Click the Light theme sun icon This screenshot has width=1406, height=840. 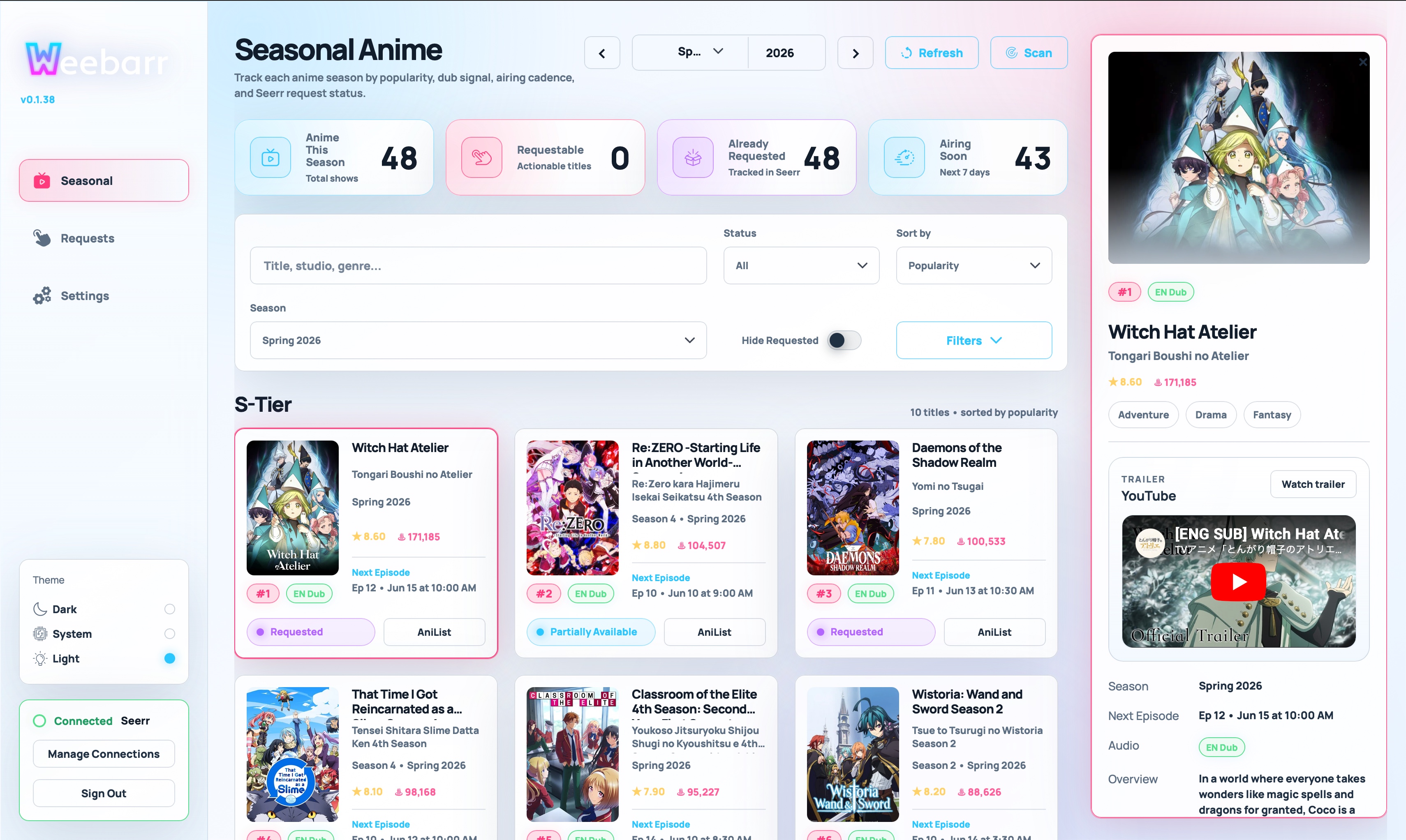[39, 659]
